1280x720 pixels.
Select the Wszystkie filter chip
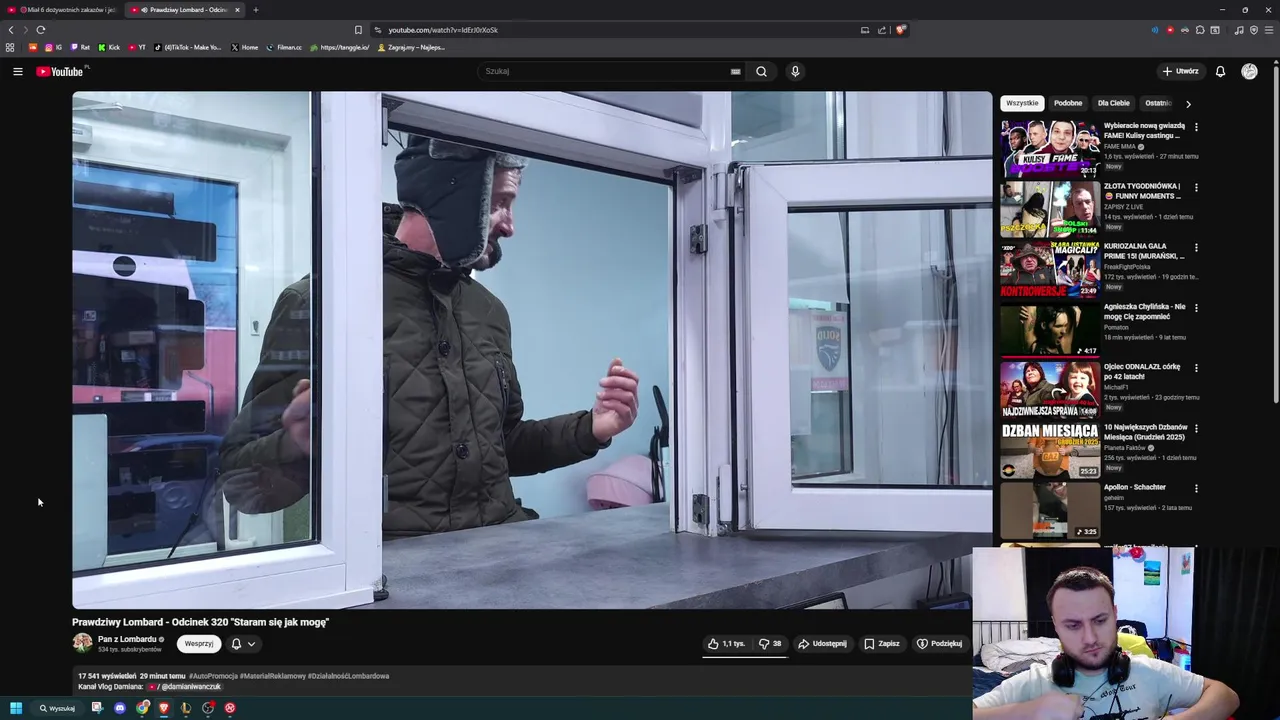click(1022, 103)
